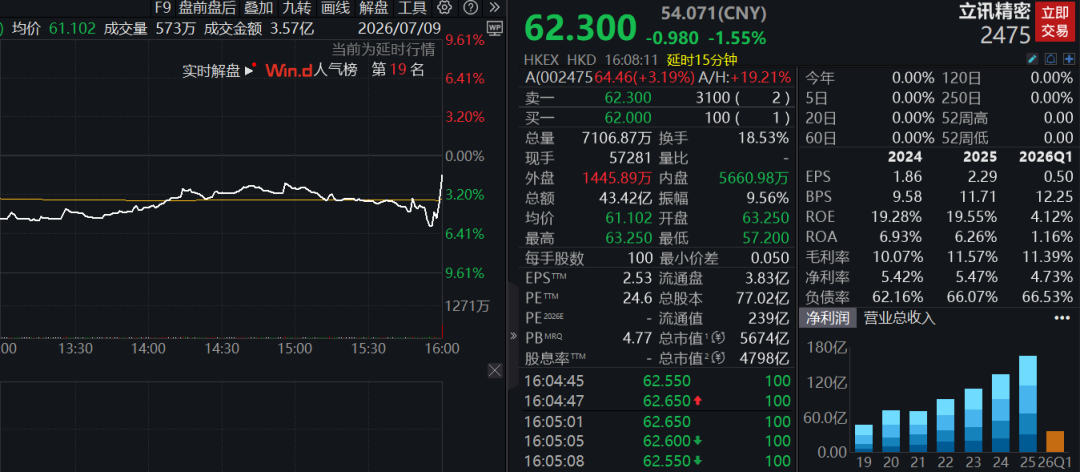Viewport: 1080px width, 472px height.
Task: Click the 14:30 time axis label
Action: pos(222,349)
